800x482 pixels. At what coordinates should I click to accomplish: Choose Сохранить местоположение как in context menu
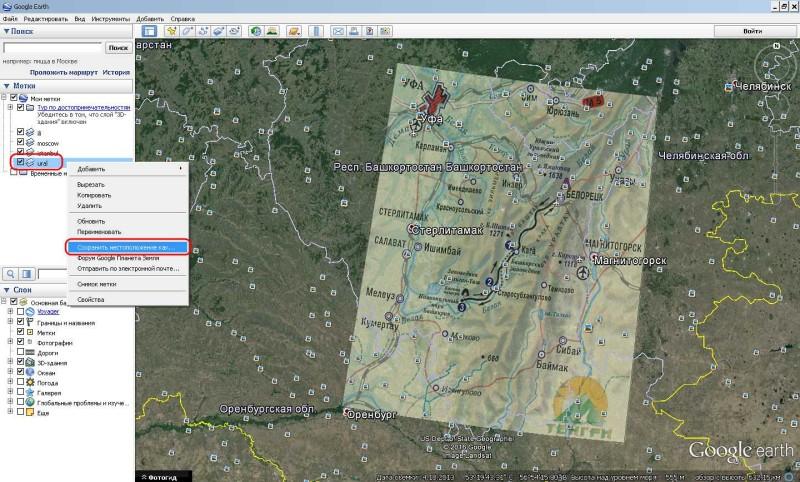128,247
